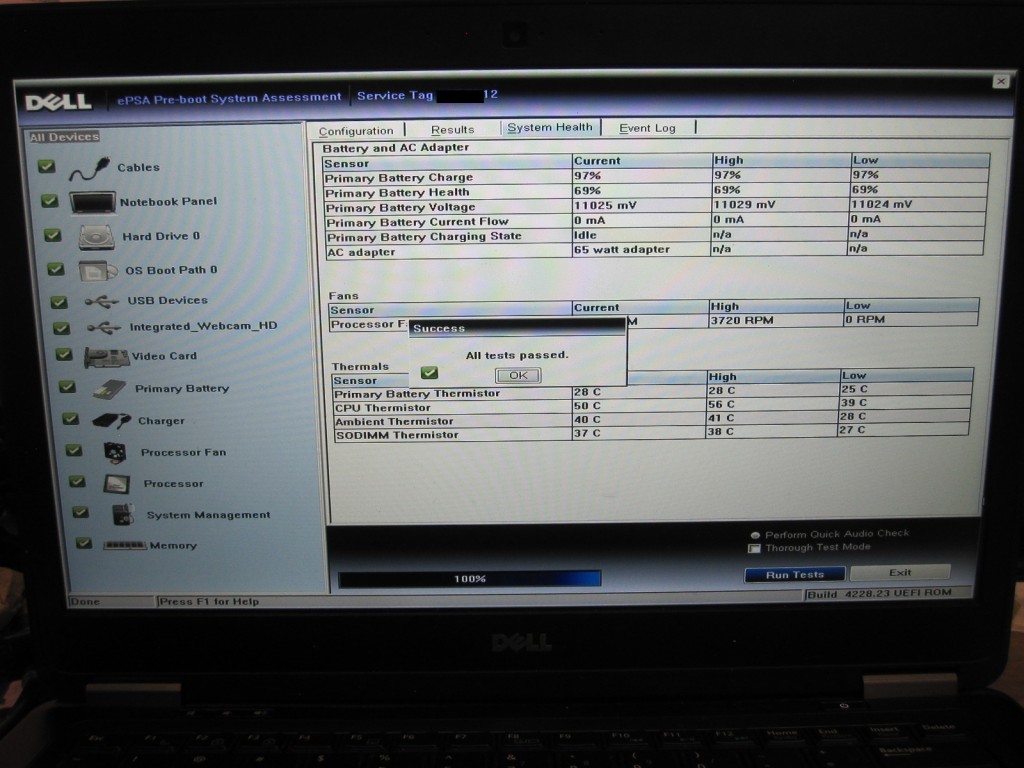Click the Primary Battery Current Flow label

[x=417, y=223]
